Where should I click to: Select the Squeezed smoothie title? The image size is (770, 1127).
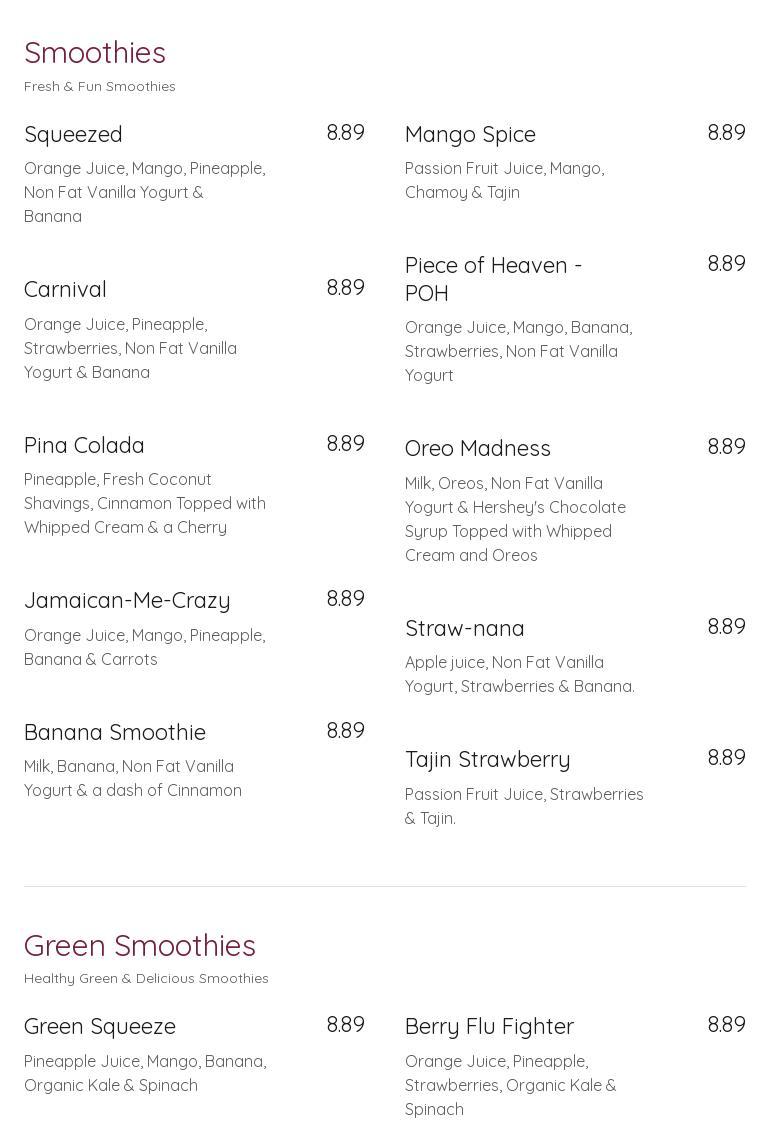73,134
